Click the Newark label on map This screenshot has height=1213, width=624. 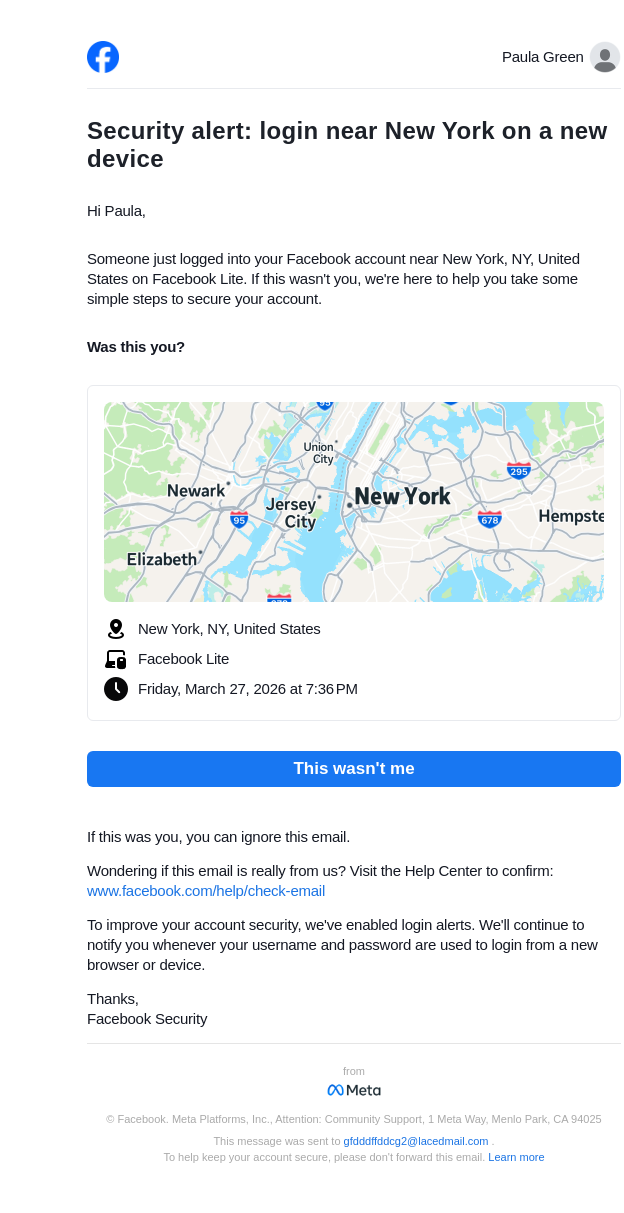tap(196, 491)
